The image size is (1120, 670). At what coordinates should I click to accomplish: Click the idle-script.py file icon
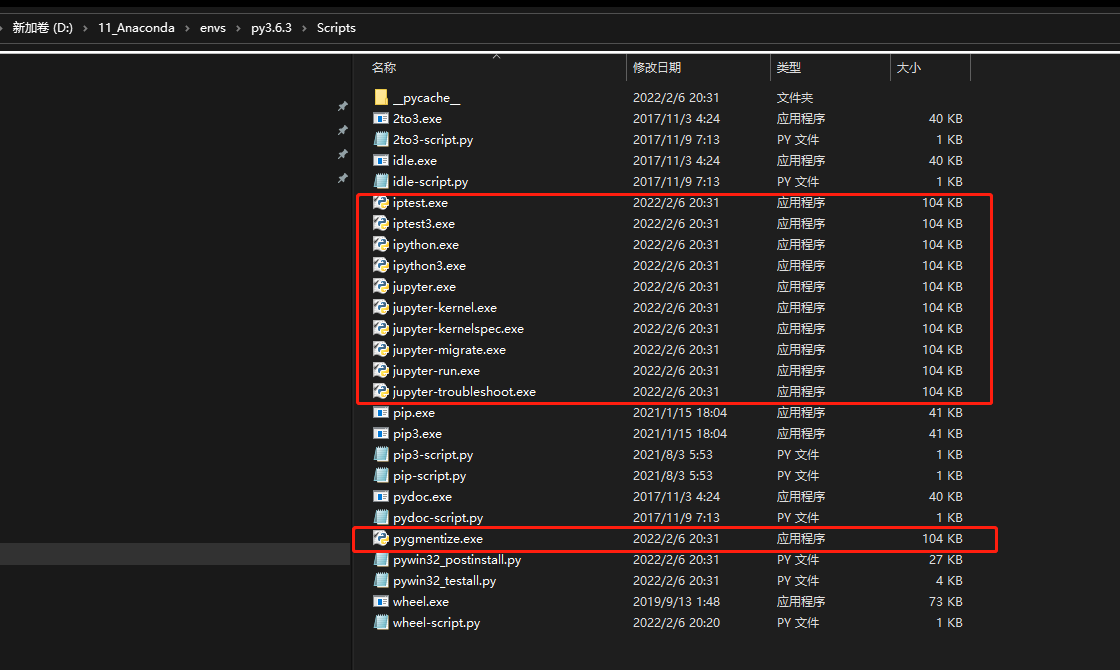point(381,181)
